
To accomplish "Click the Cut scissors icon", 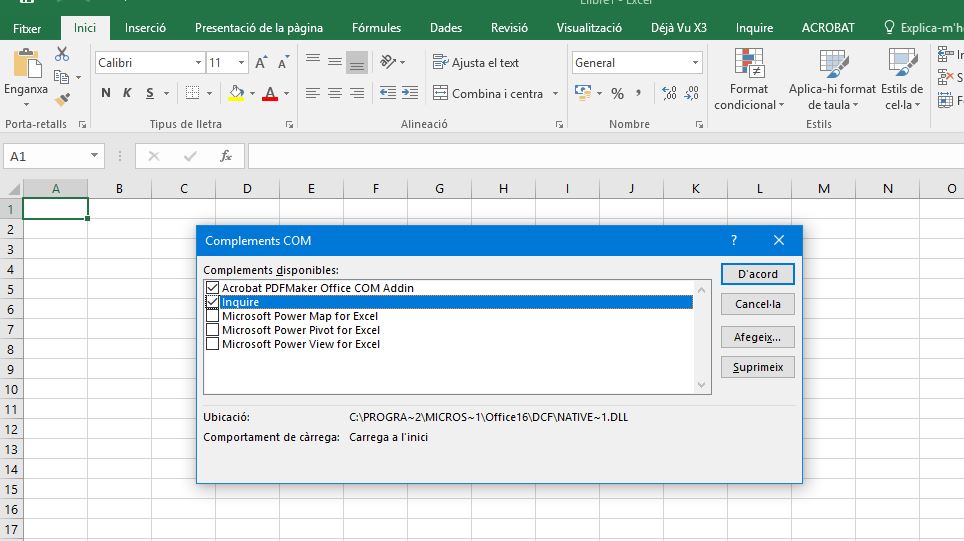I will pos(62,54).
